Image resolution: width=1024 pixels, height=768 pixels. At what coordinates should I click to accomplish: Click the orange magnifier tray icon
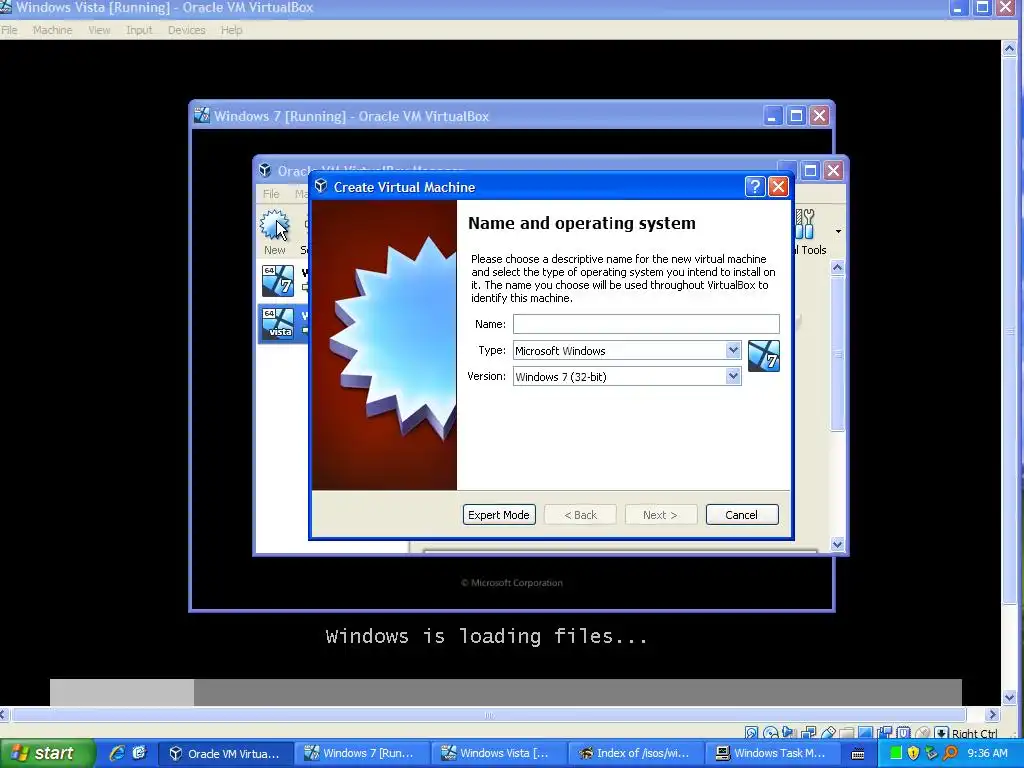[x=950, y=753]
